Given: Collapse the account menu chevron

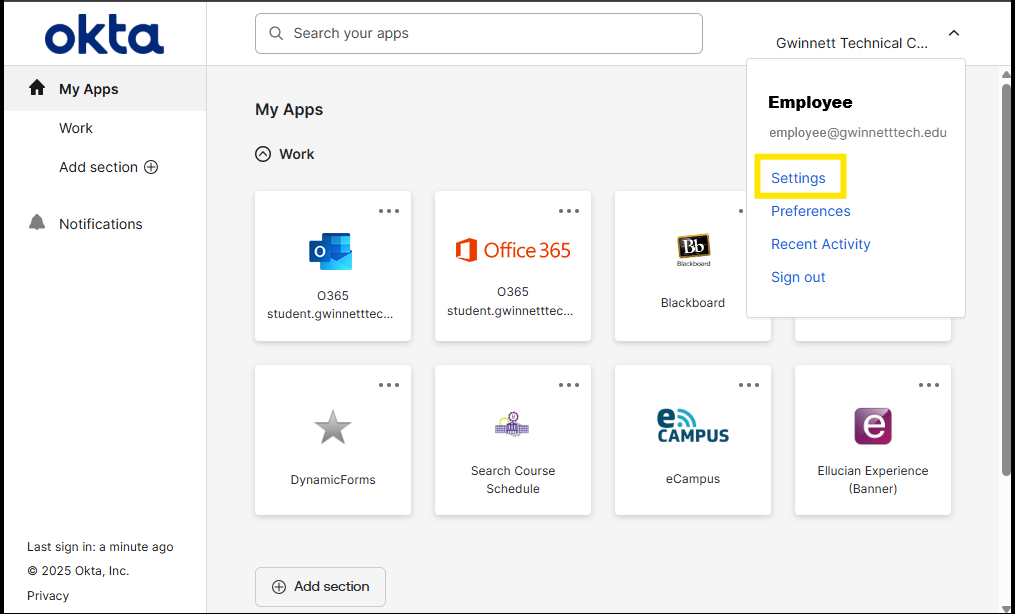Looking at the screenshot, I should [953, 33].
